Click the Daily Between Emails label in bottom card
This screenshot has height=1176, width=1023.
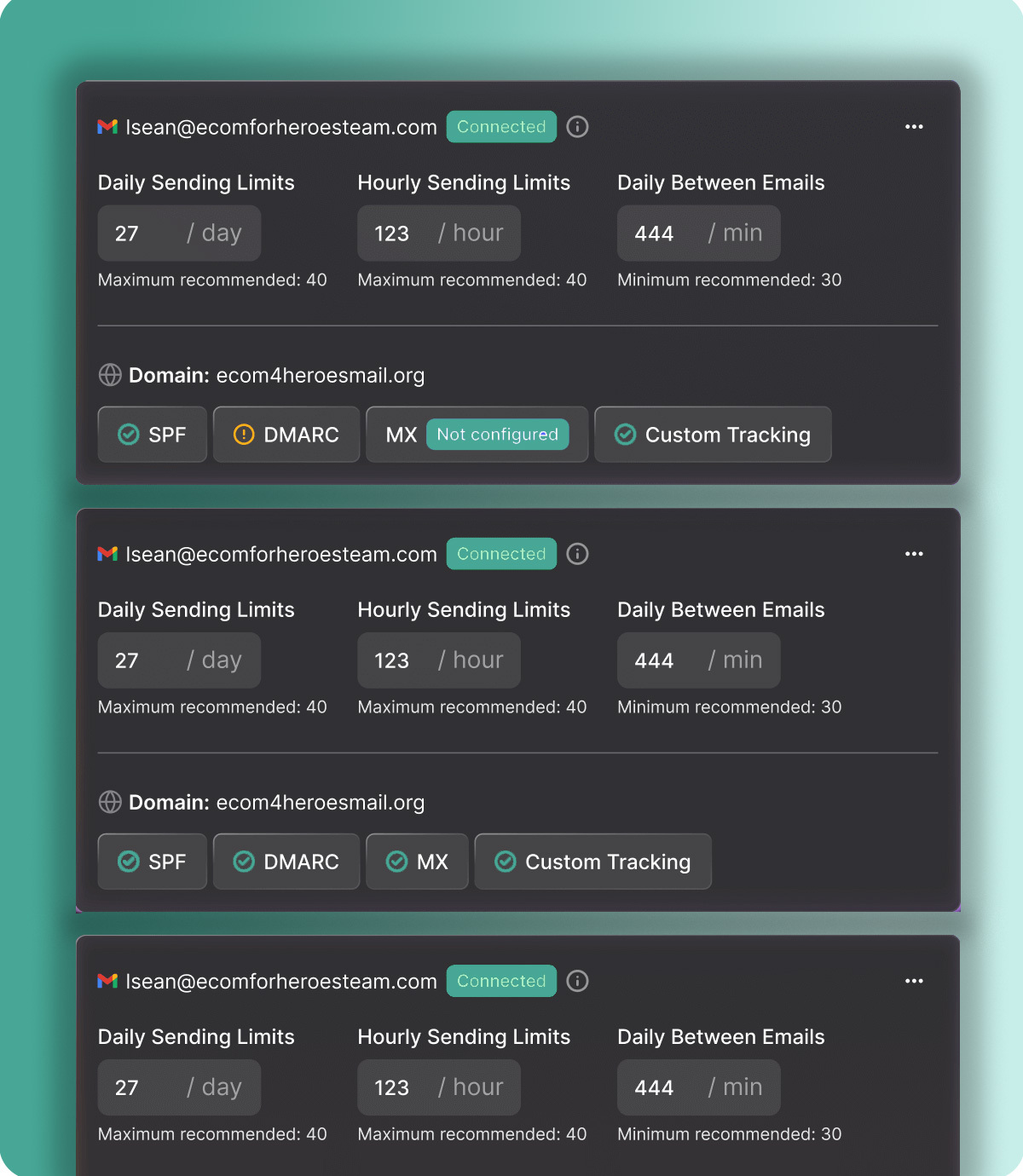721,1037
